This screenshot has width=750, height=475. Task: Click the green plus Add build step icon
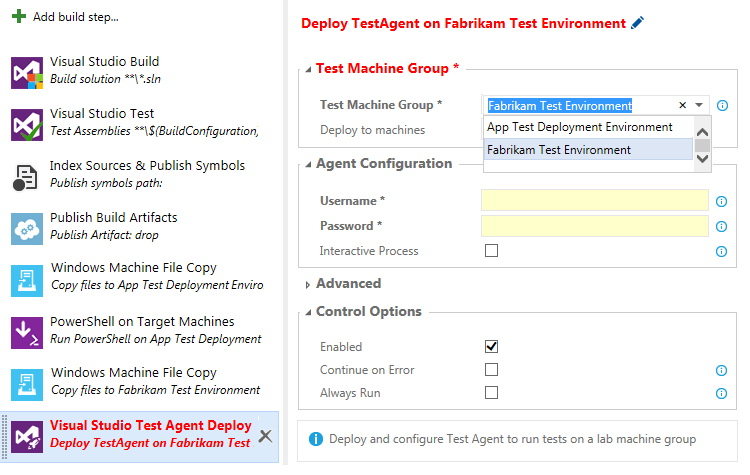[18, 17]
